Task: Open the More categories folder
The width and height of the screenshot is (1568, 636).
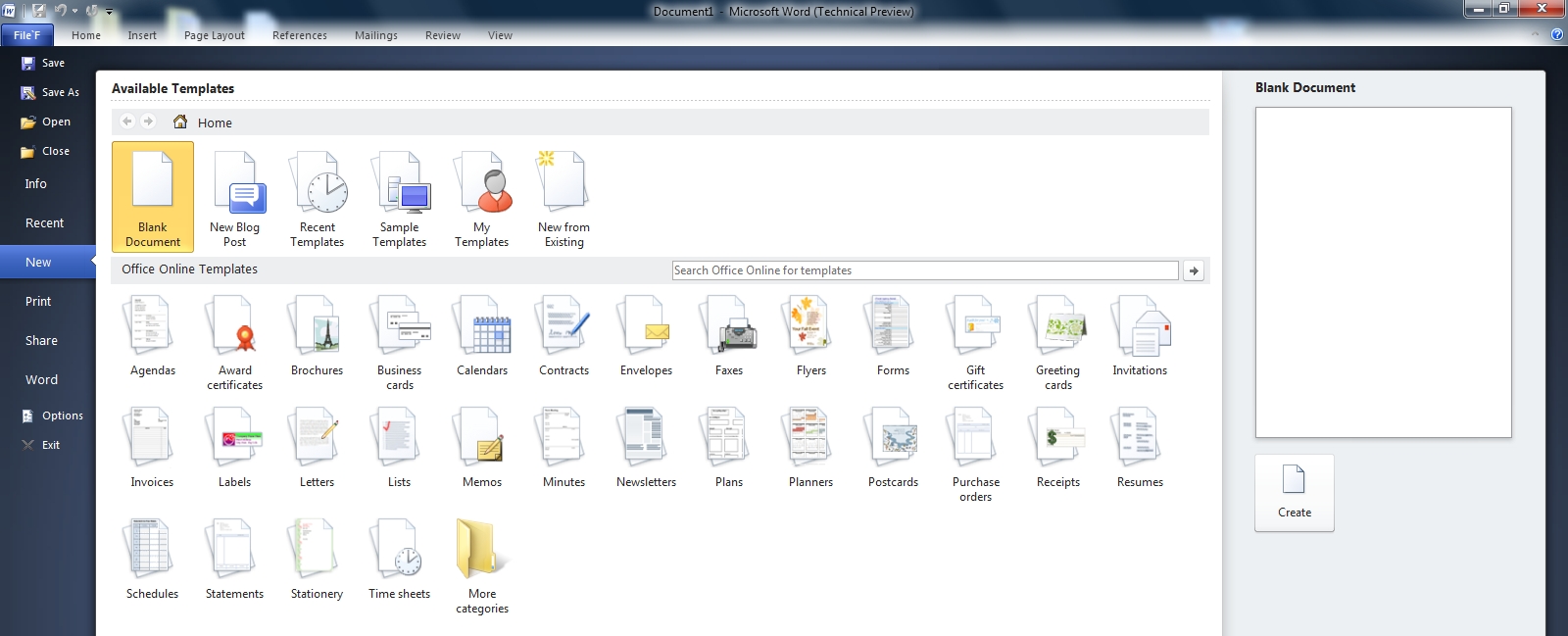Action: coord(482,566)
